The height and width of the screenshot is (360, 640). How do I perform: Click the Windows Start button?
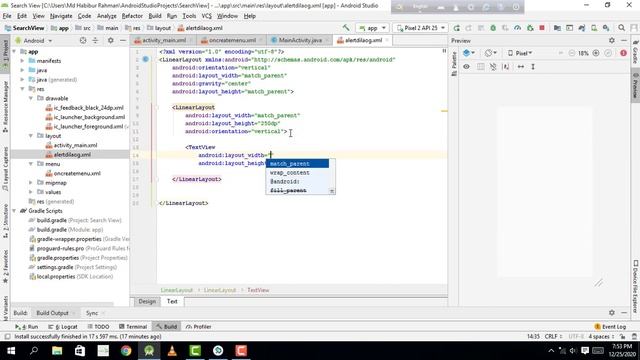(11, 351)
